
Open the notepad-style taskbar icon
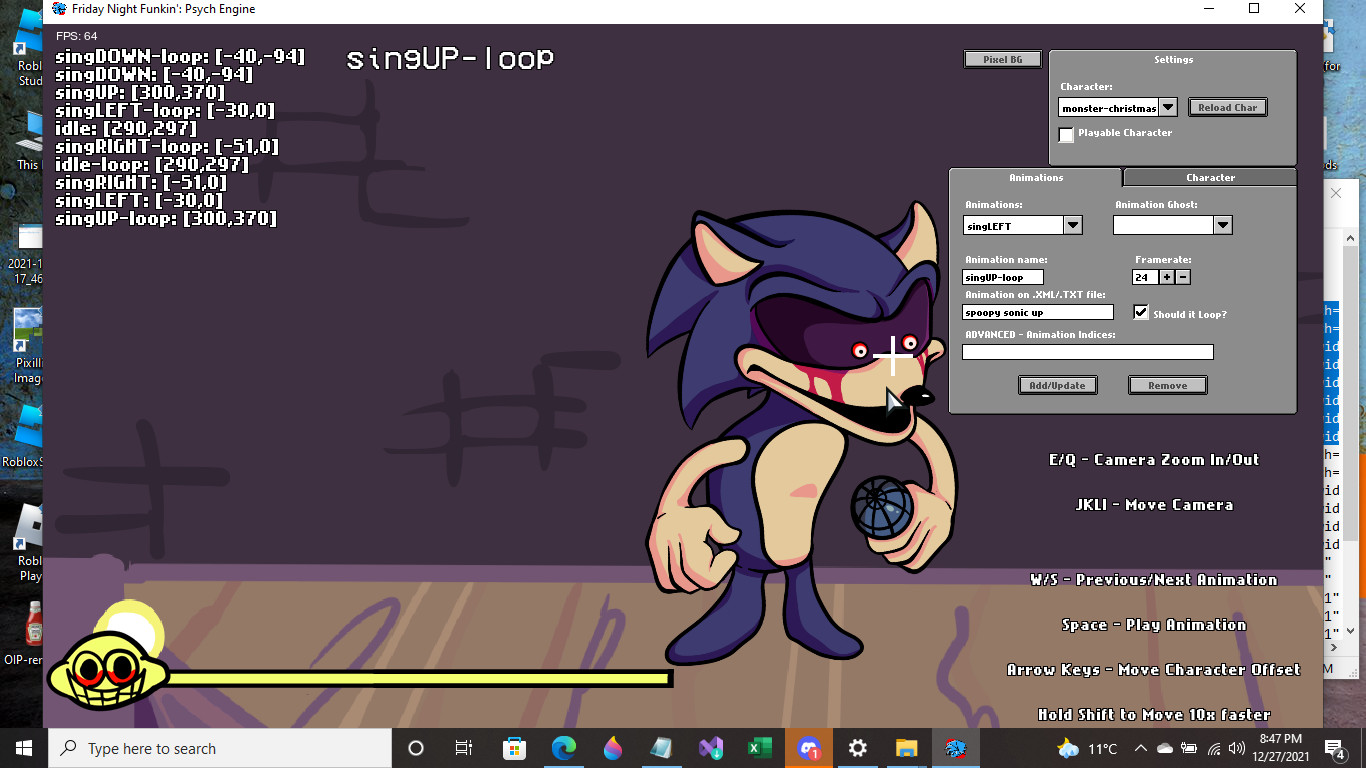point(661,748)
